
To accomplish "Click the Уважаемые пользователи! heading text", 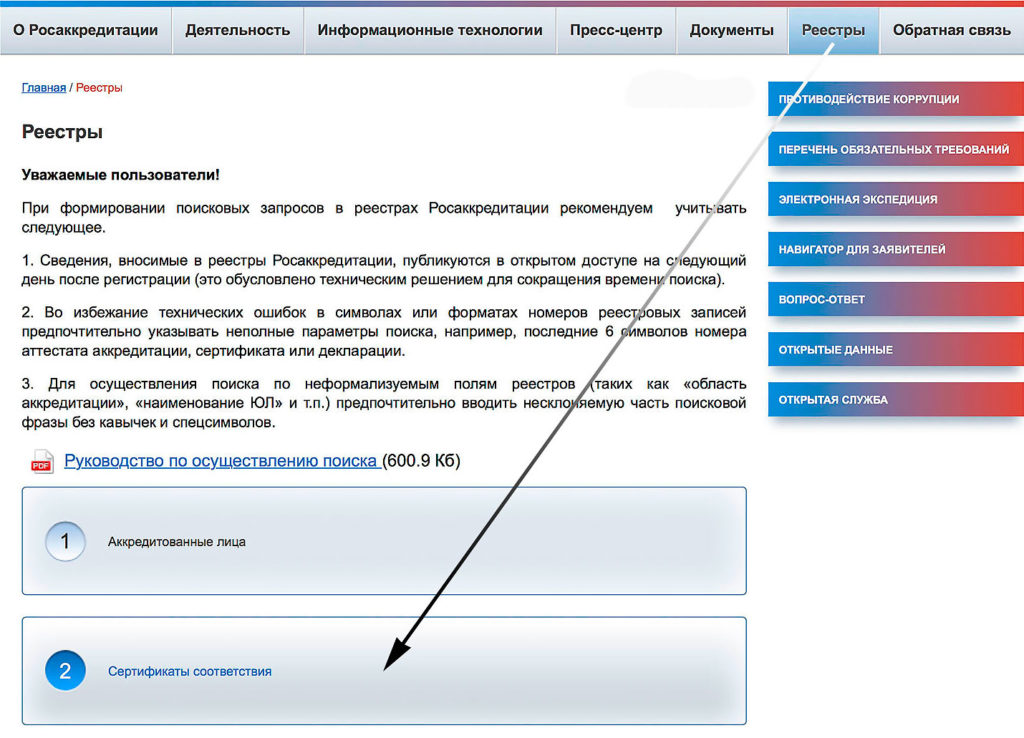I will 121,175.
